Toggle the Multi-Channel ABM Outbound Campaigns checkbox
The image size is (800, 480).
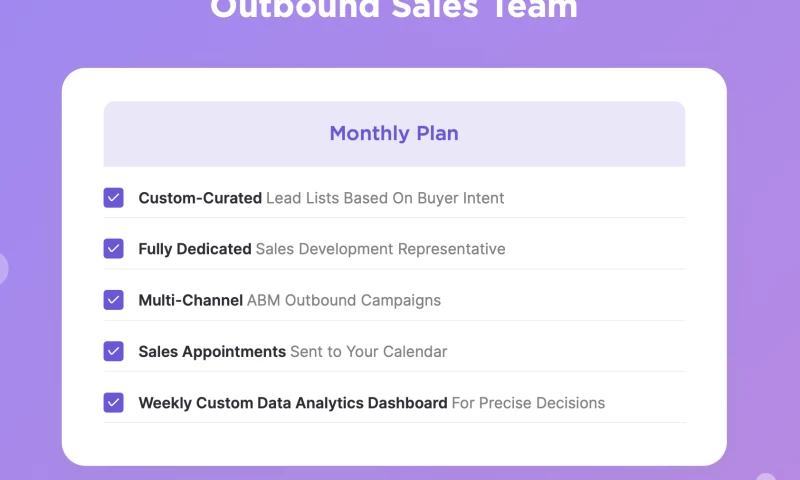point(114,300)
